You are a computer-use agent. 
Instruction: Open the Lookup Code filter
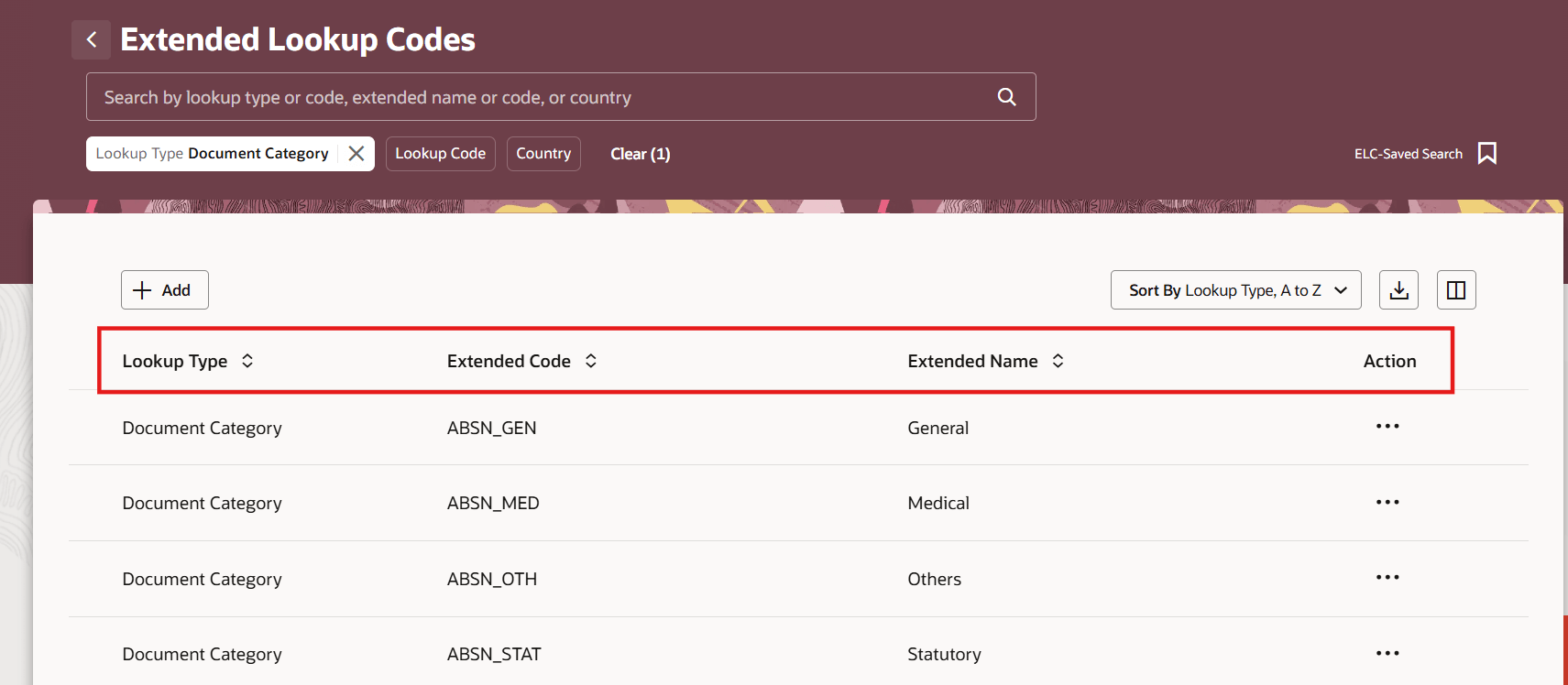pos(440,154)
